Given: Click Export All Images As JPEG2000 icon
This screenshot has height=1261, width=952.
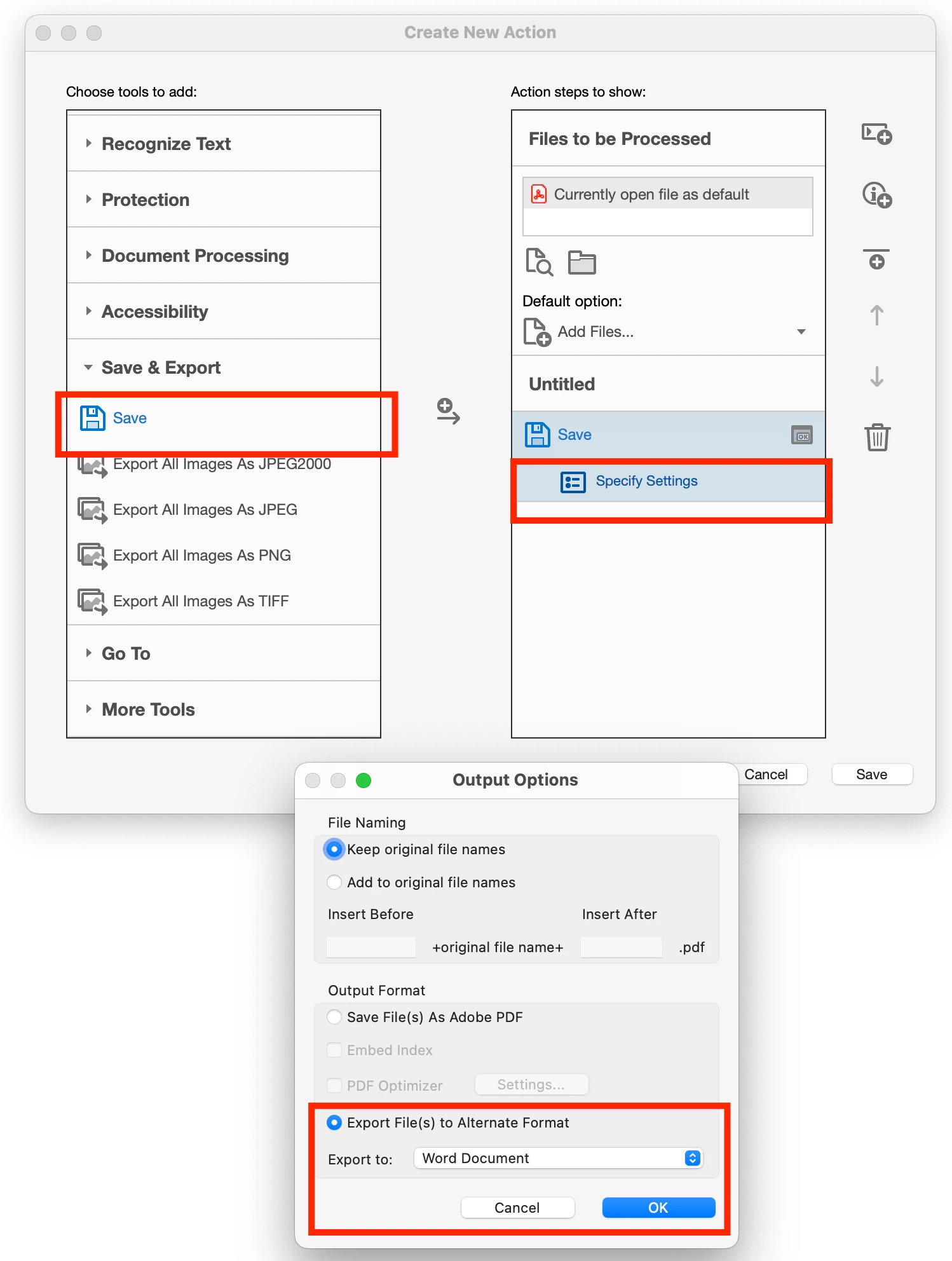Looking at the screenshot, I should (93, 467).
